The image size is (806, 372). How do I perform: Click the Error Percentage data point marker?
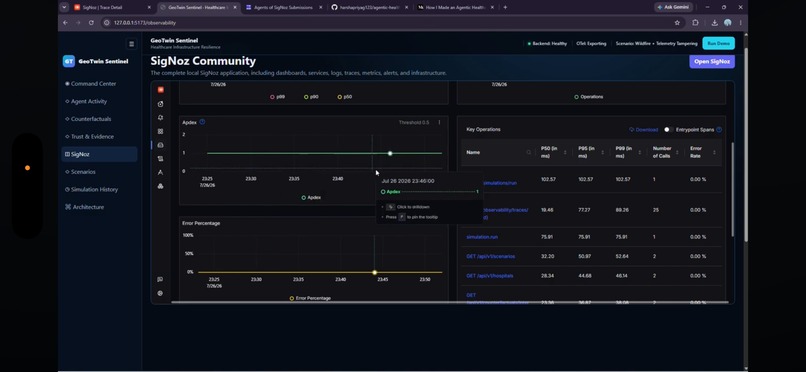click(x=374, y=272)
